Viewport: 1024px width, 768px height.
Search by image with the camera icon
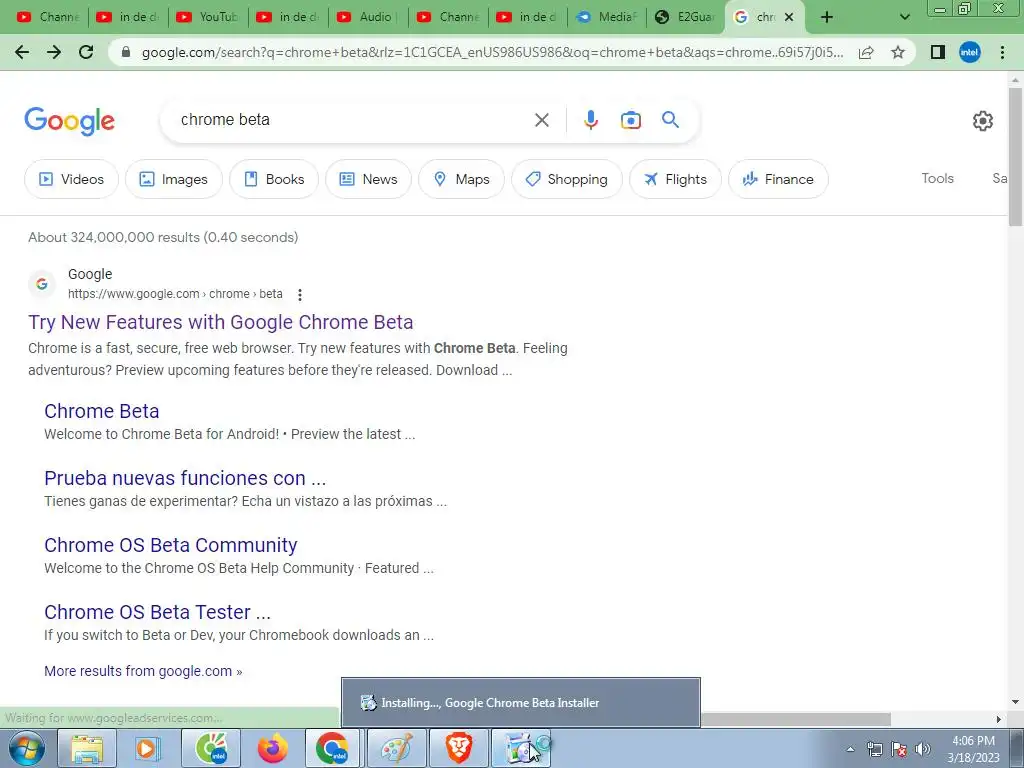coord(630,120)
